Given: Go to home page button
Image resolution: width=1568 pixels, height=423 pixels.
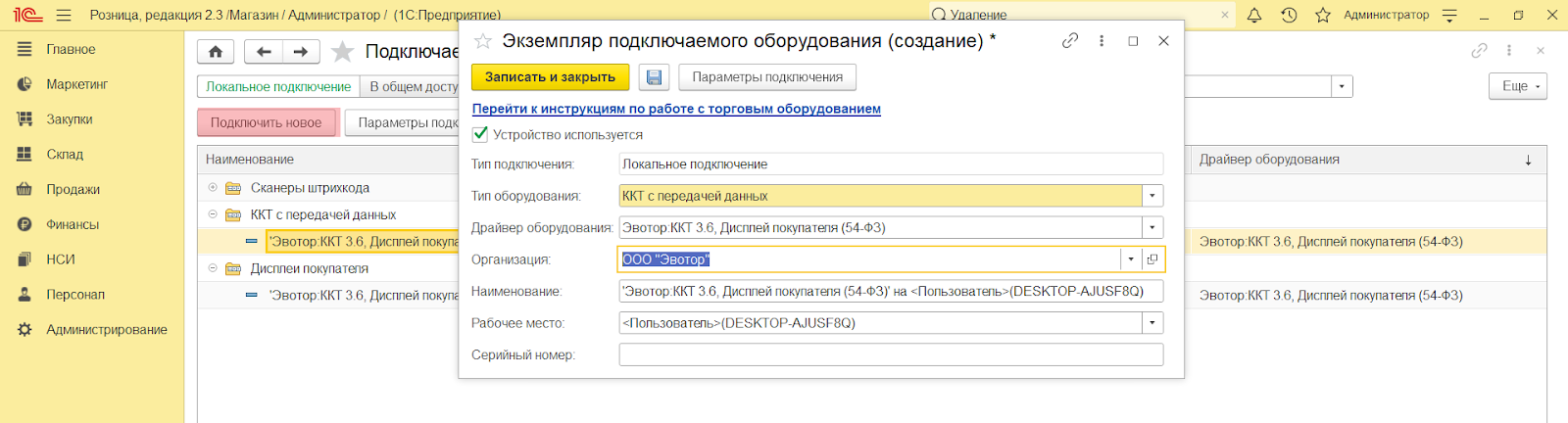Looking at the screenshot, I should point(216,51).
